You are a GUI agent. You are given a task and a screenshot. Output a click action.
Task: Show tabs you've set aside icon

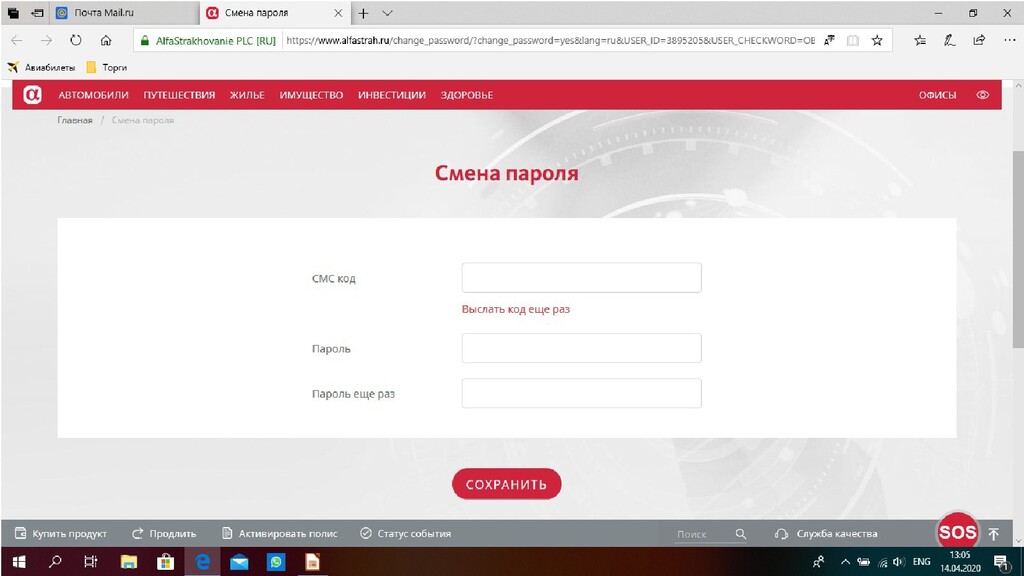point(13,13)
